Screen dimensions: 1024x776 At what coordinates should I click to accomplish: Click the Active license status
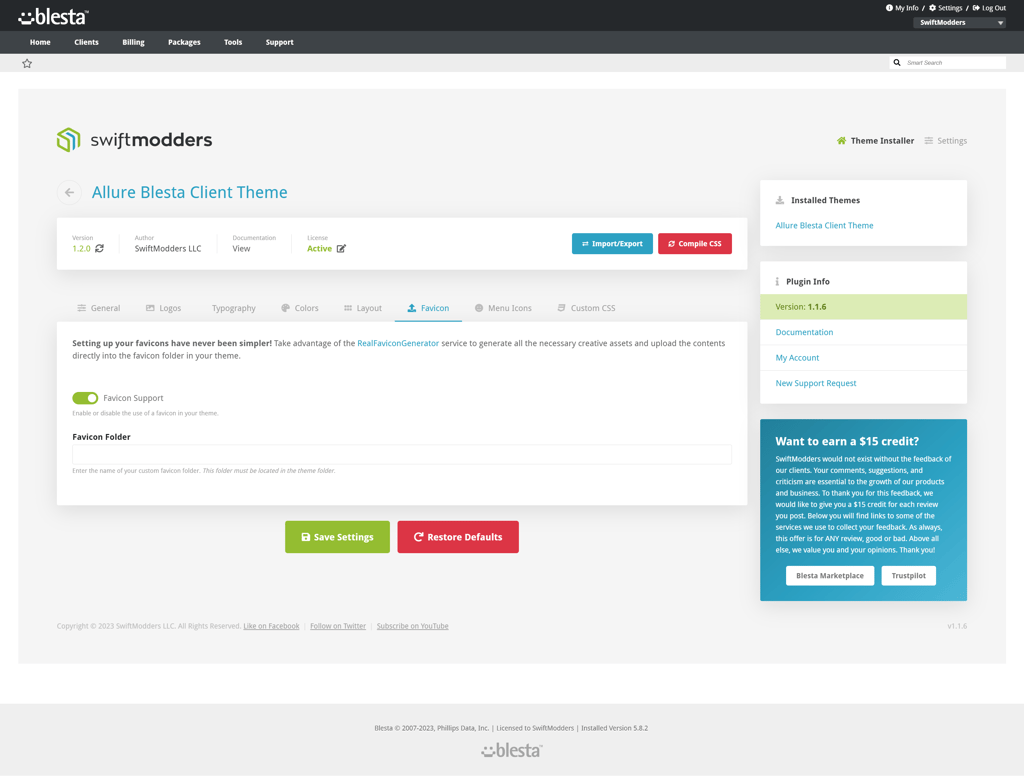click(319, 249)
